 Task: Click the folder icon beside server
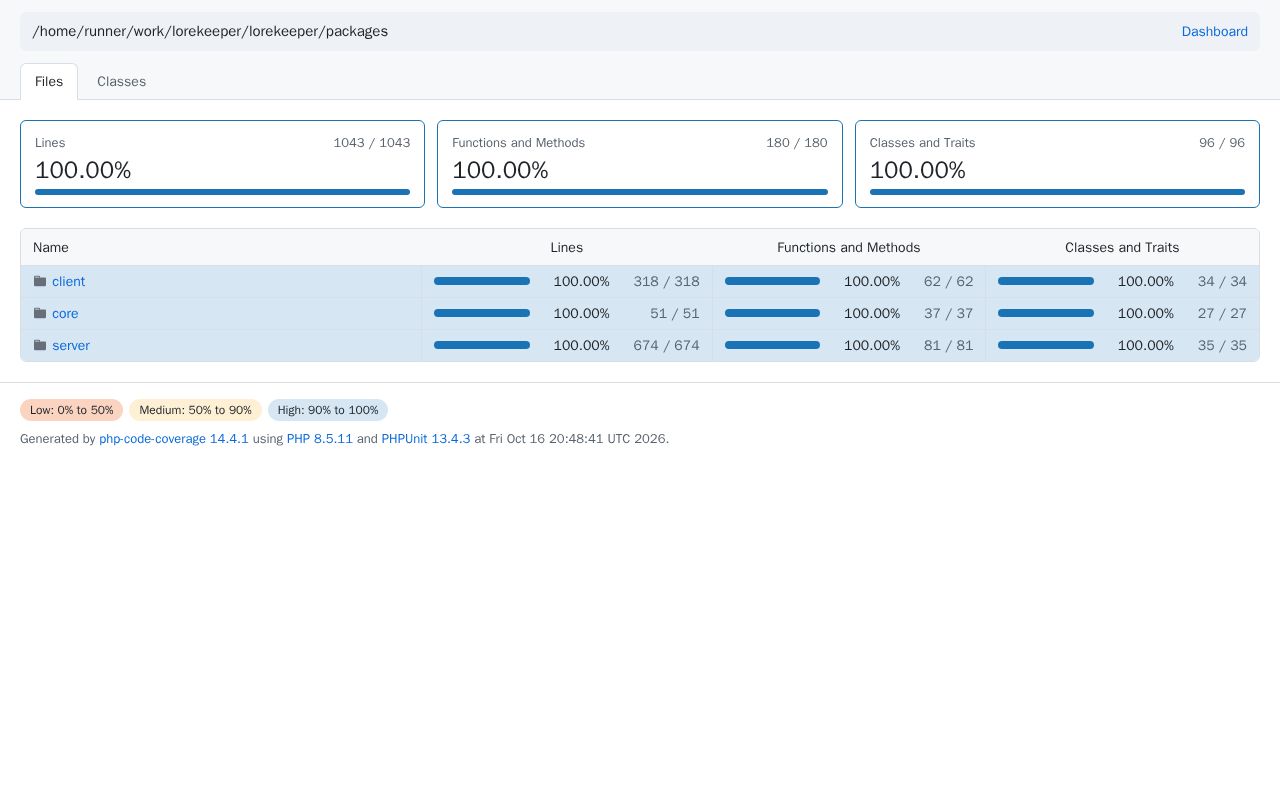(40, 346)
